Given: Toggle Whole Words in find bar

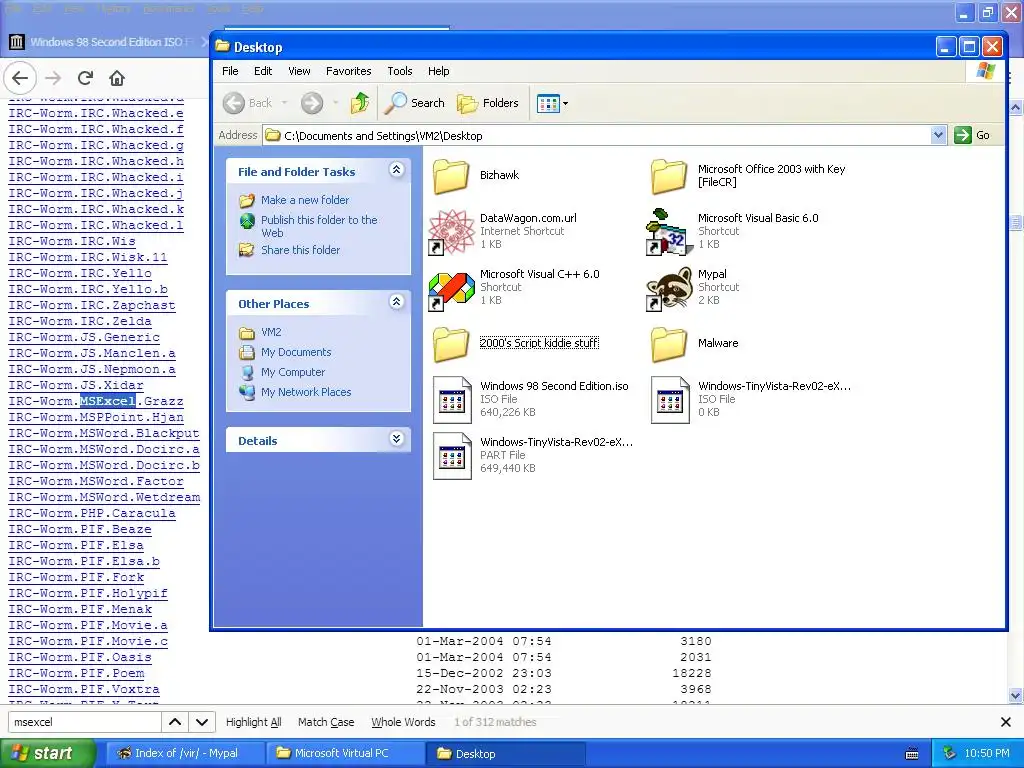Looking at the screenshot, I should click(x=403, y=722).
